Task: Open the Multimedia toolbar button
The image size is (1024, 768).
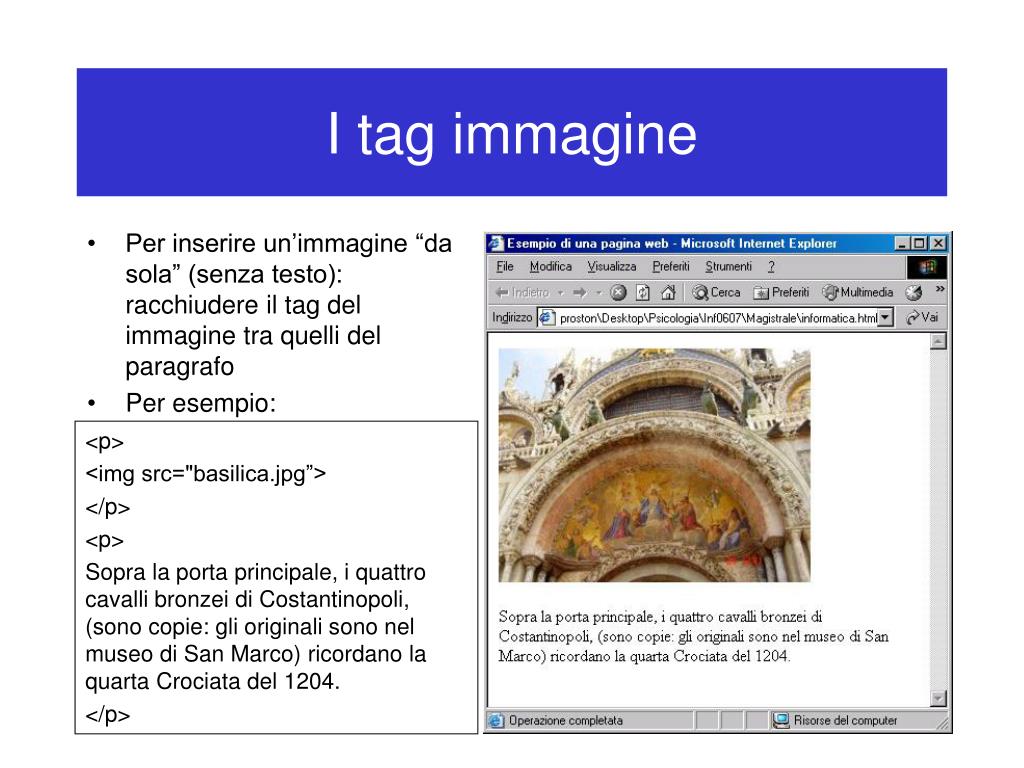Action: (857, 293)
